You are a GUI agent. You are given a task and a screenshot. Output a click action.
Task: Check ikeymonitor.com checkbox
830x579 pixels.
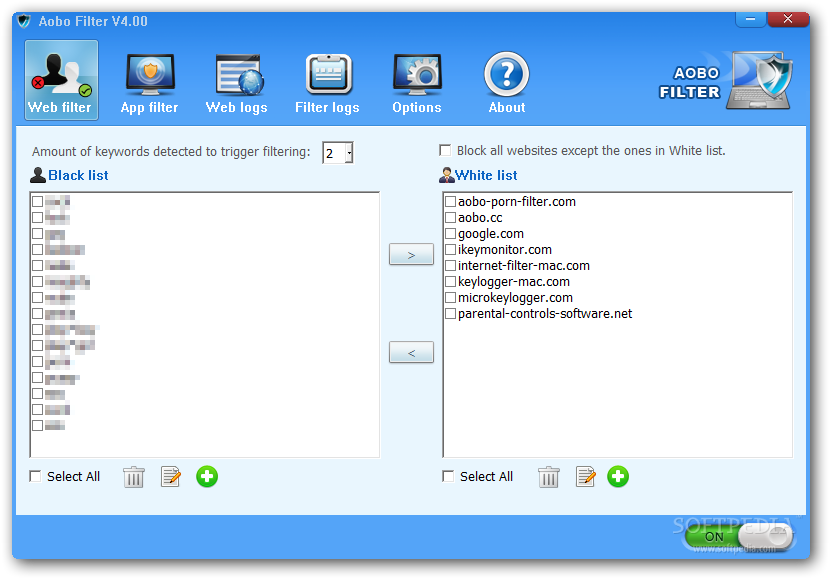[x=450, y=249]
